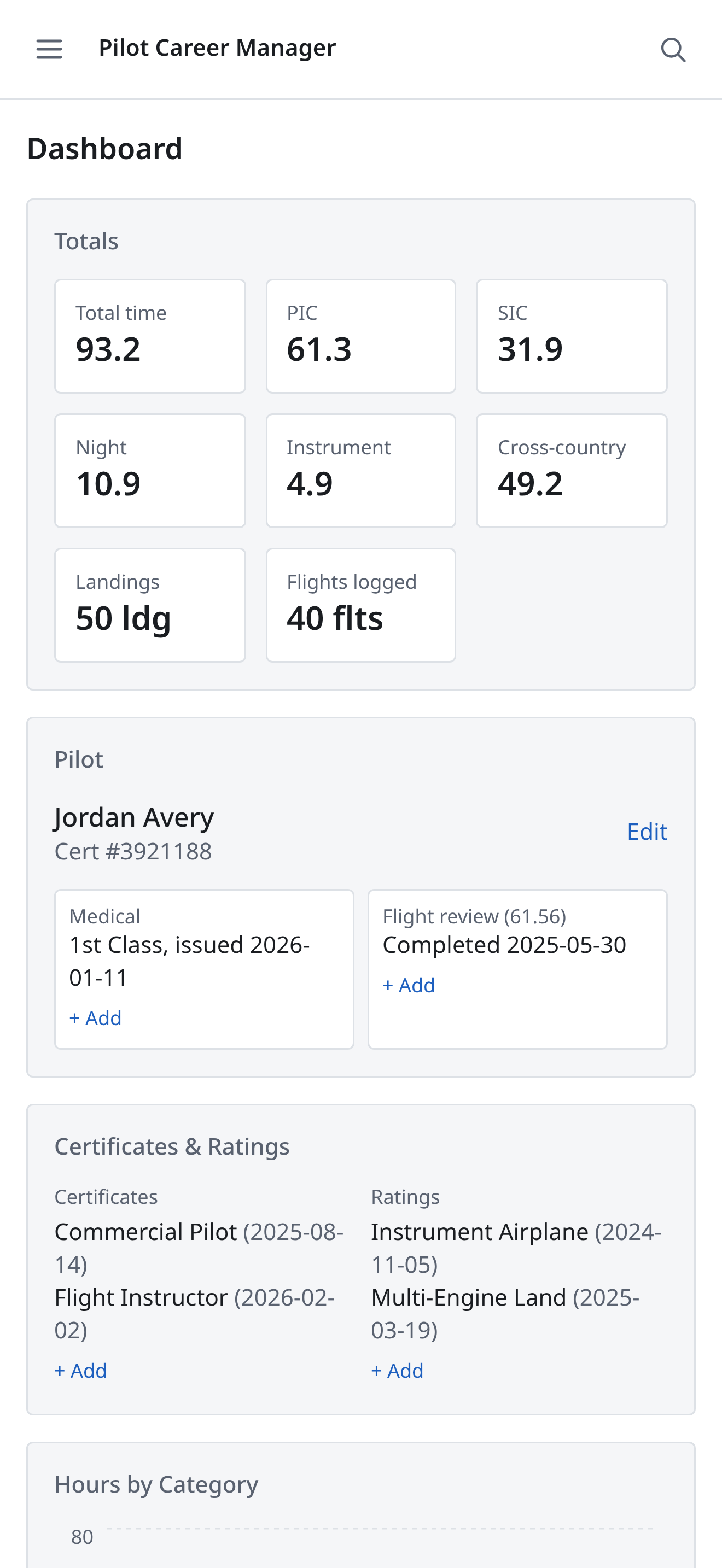
Task: Select the Commercial Pilot certificate entry
Action: [199, 1248]
